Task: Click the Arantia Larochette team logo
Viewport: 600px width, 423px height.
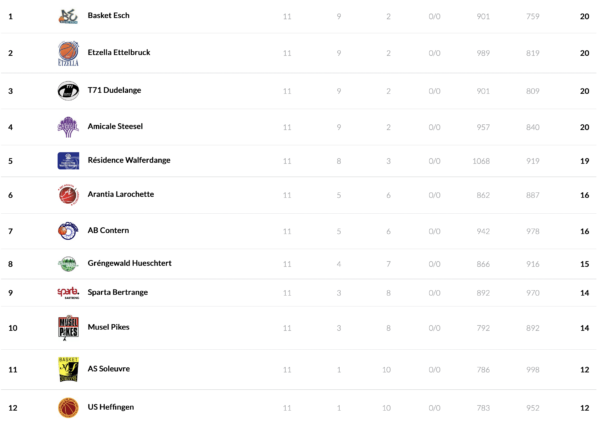Action: pos(68,194)
